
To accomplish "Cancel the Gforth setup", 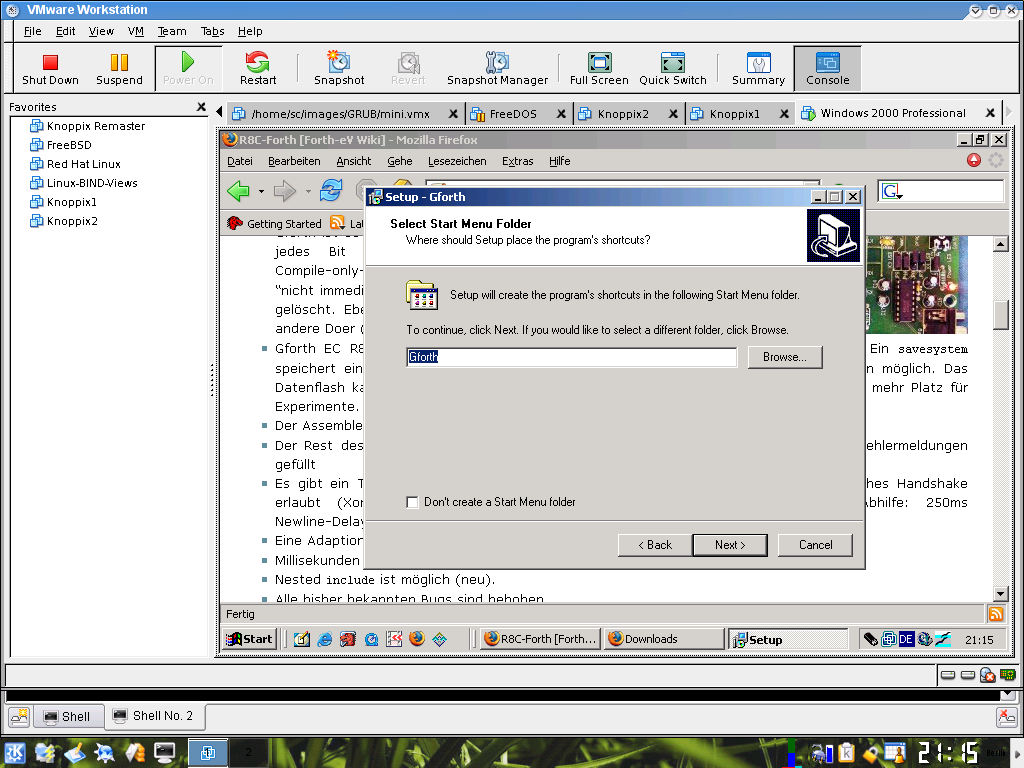I will click(815, 545).
